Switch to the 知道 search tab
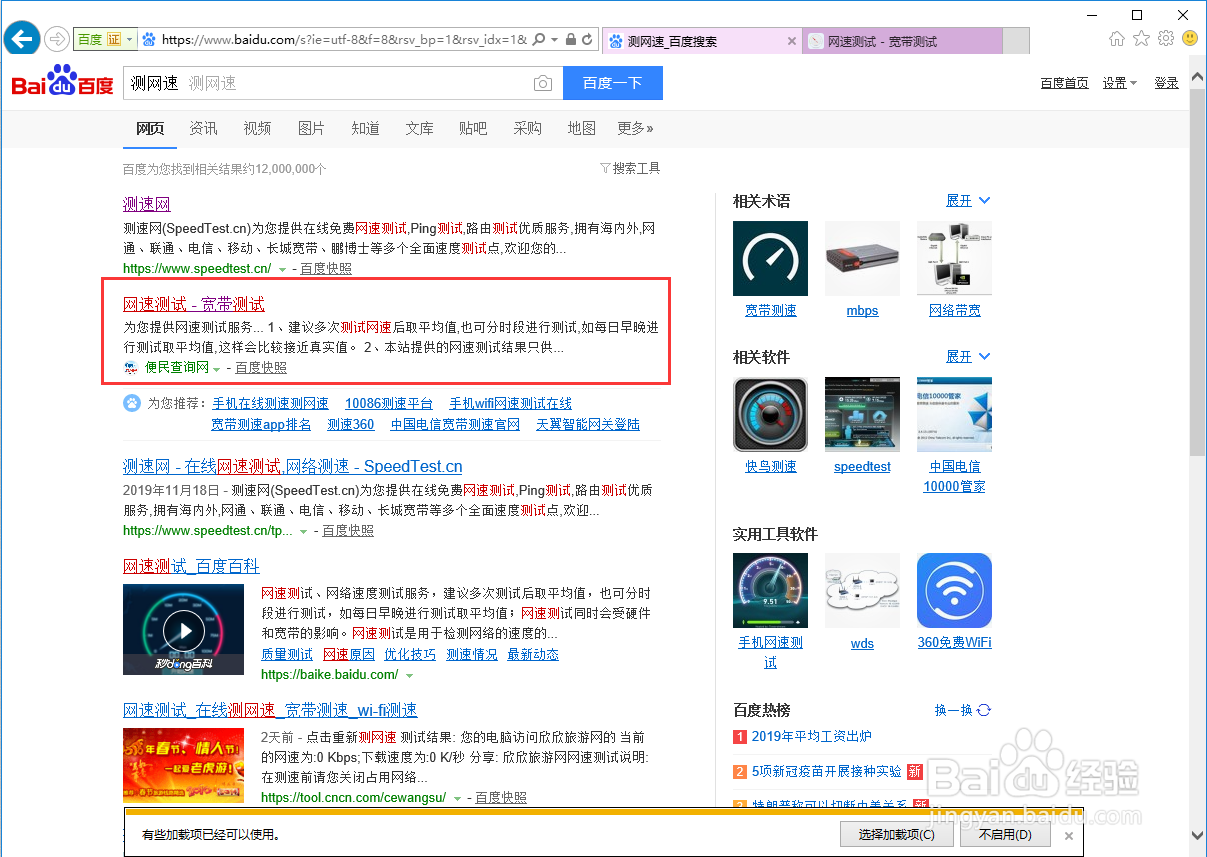1207x857 pixels. click(x=365, y=128)
